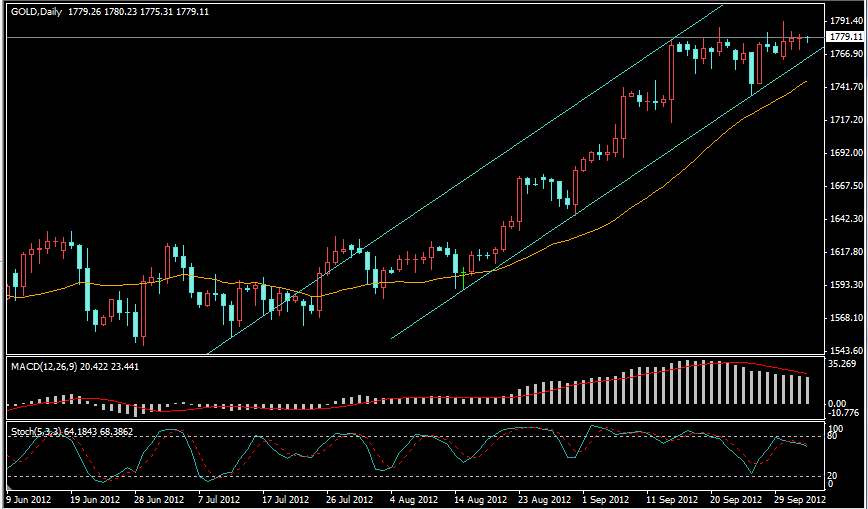
Task: Click the 19 Jun 2012 date label
Action: (93, 499)
